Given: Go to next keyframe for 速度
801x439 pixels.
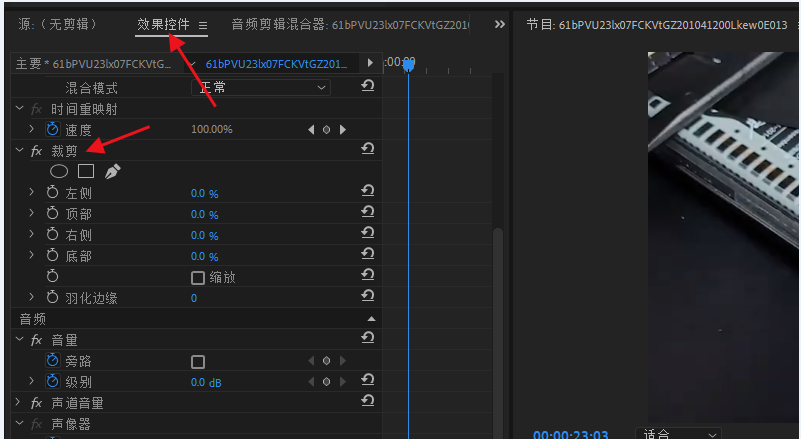Looking at the screenshot, I should (x=343, y=130).
